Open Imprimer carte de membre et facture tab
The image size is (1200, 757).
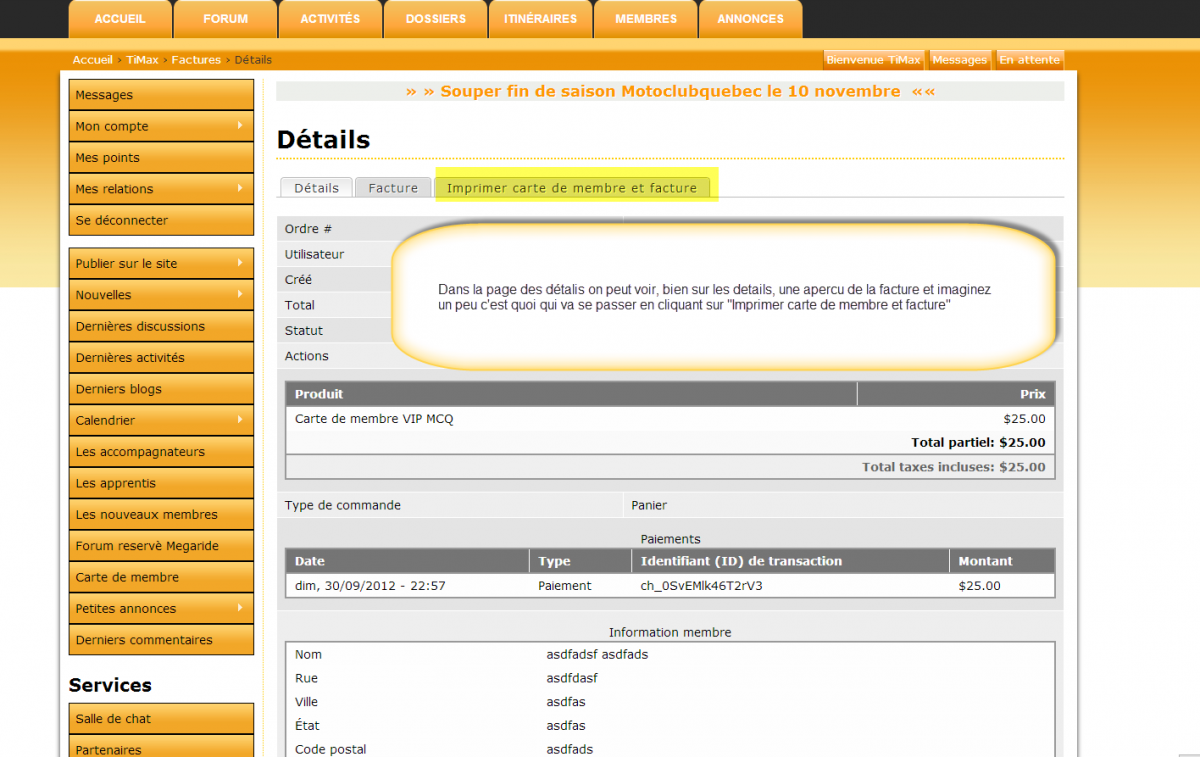point(572,187)
